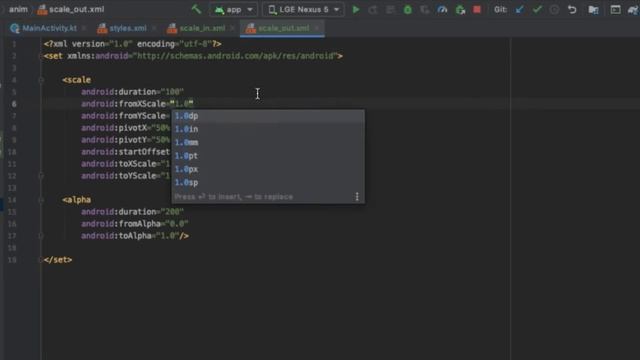
Task: Open the app run configuration dropdown
Action: 233,9
